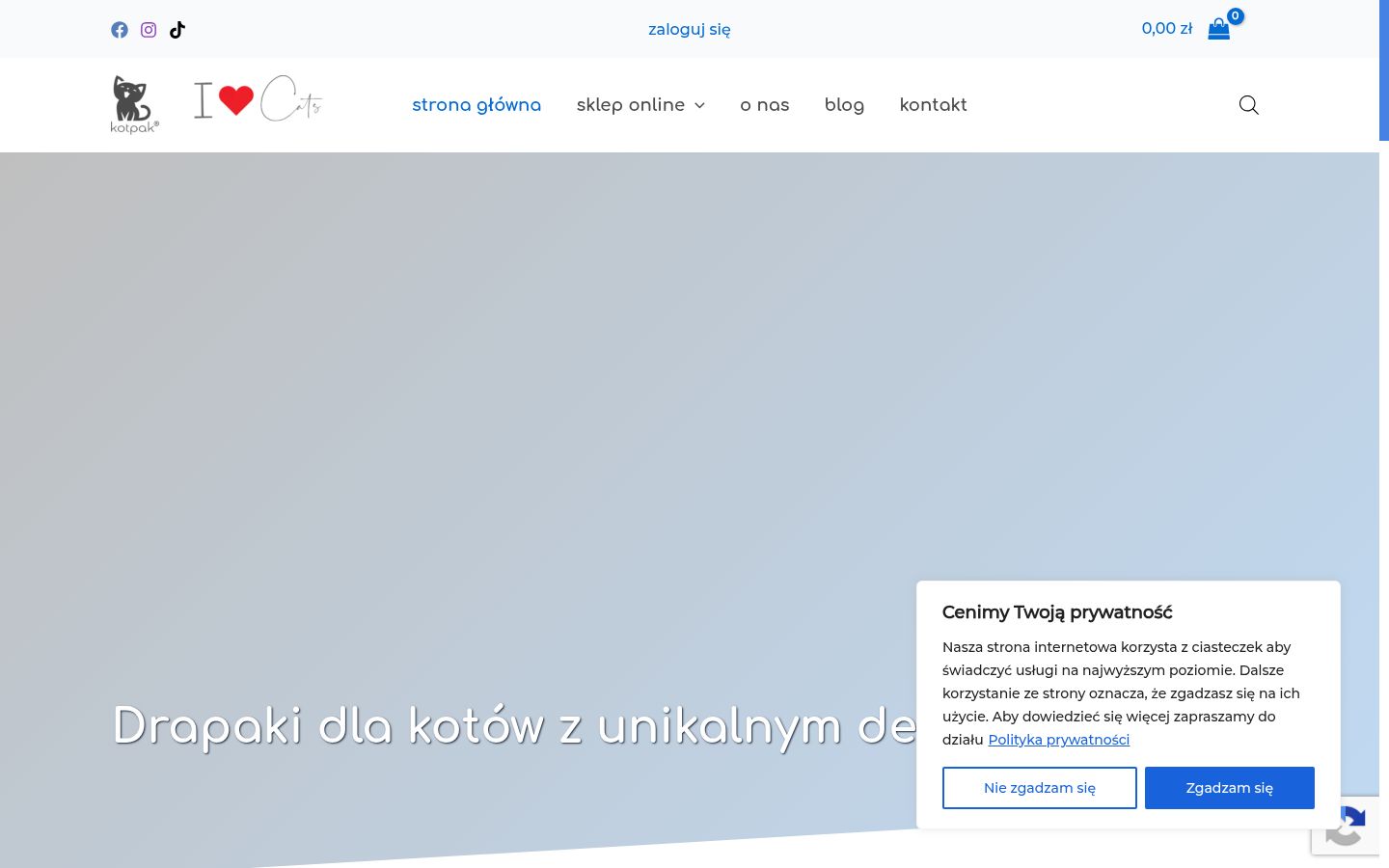Screen dimensions: 1389x868
Task: Open the sklep online menu item
Action: [x=631, y=105]
